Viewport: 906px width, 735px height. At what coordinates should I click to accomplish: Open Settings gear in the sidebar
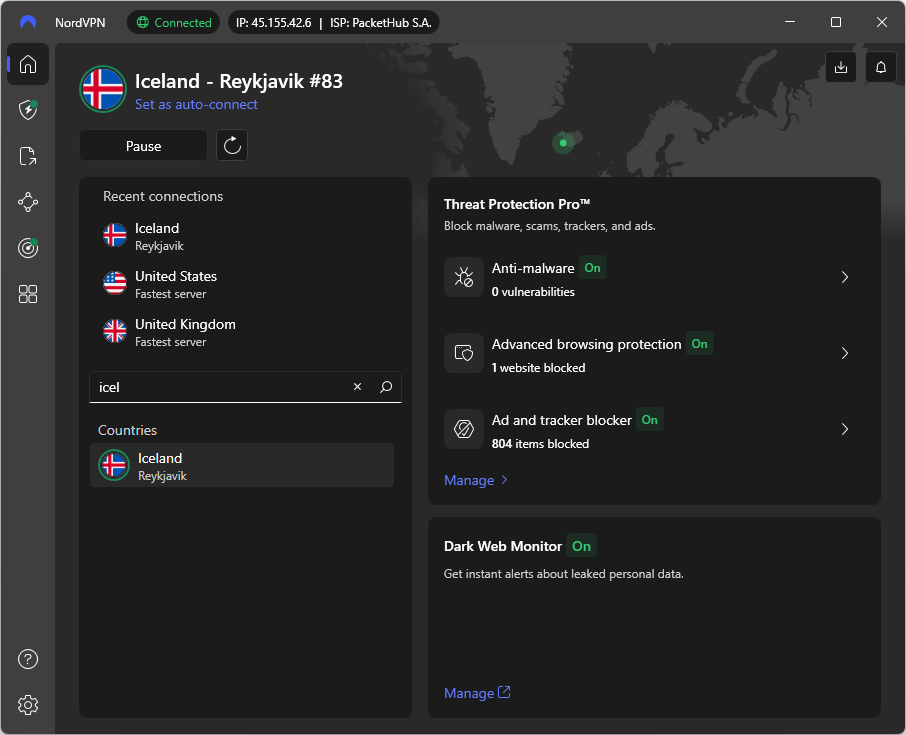[x=28, y=705]
